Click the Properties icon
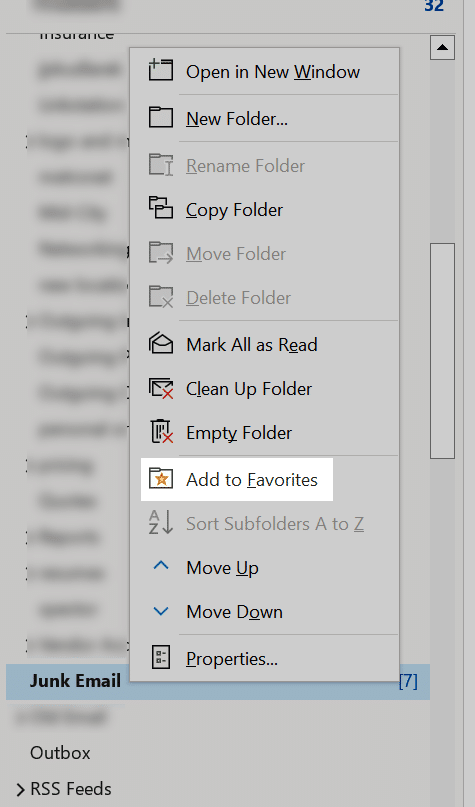The width and height of the screenshot is (475, 807). point(161,657)
